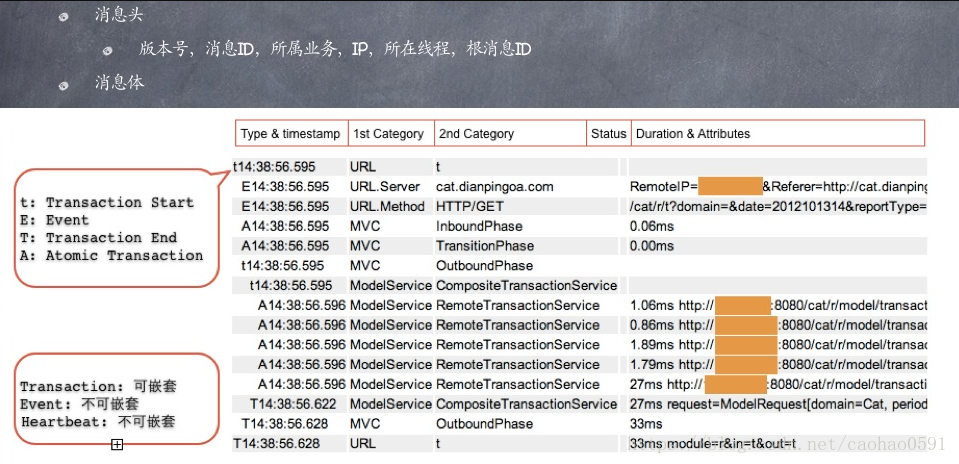Select 'A14:38:56.595' in the InboundPhase row
Viewport: 959px width, 464px height.
pos(285,226)
